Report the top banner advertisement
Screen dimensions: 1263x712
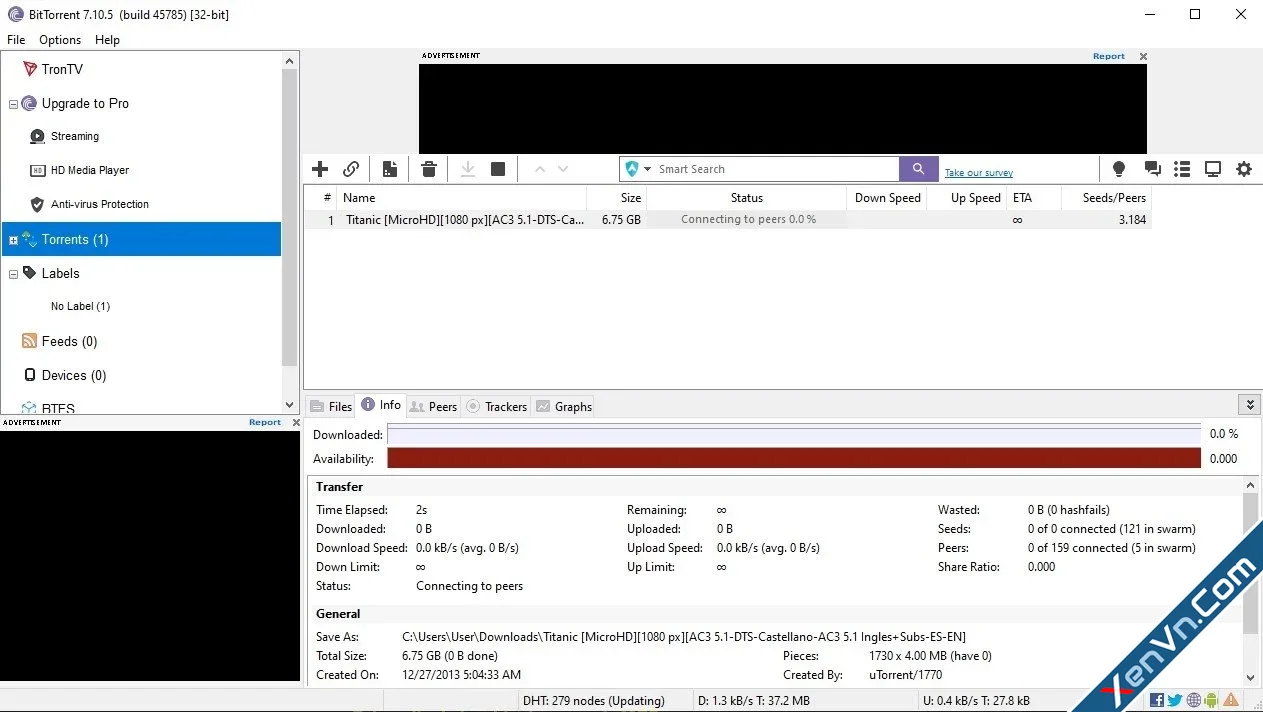[x=1109, y=56]
